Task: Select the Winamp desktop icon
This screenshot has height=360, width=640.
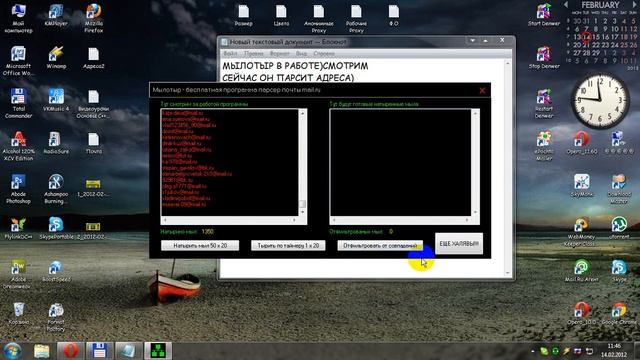Action: [x=56, y=58]
